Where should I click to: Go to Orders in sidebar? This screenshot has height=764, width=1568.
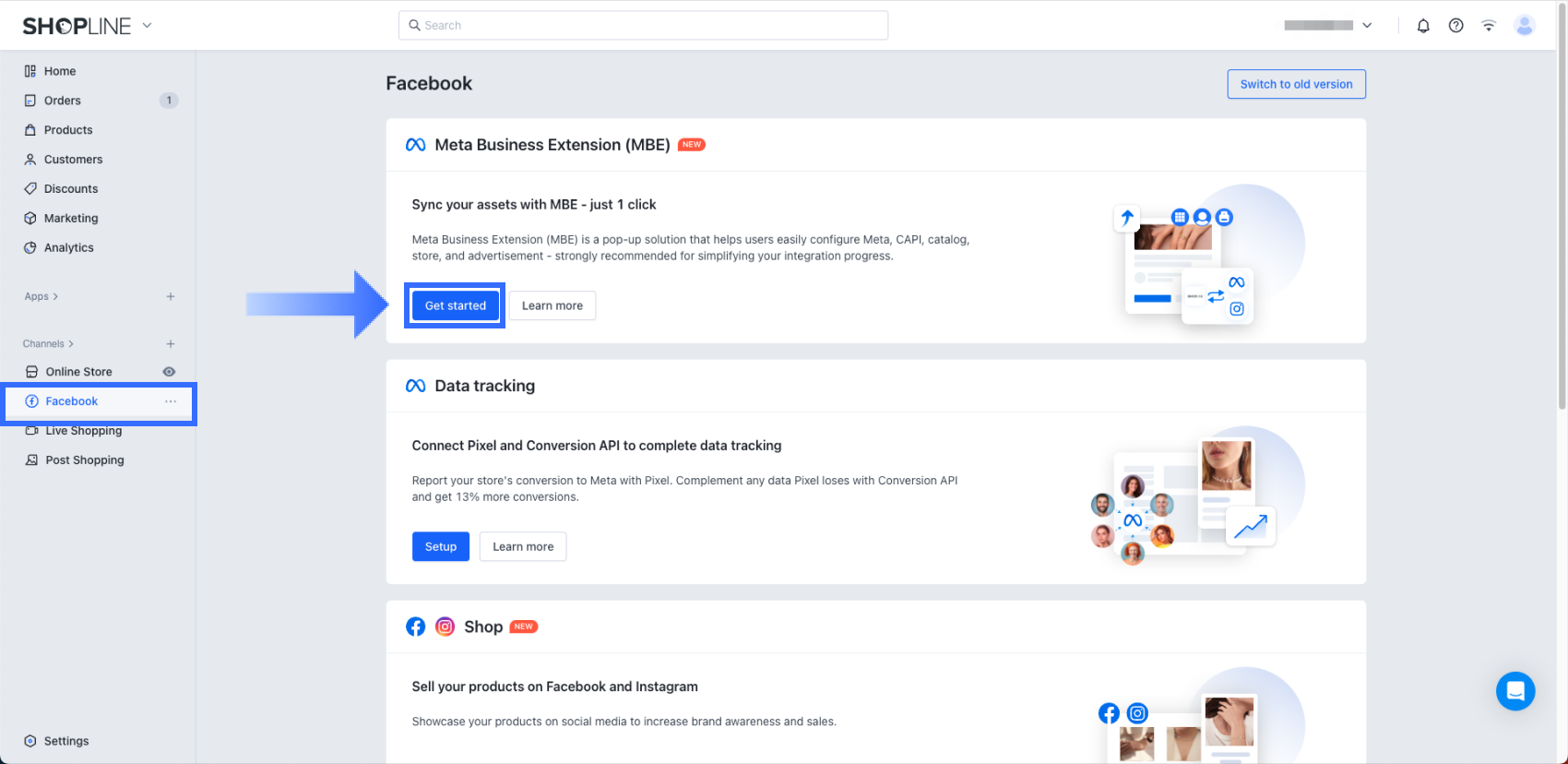pyautogui.click(x=63, y=101)
